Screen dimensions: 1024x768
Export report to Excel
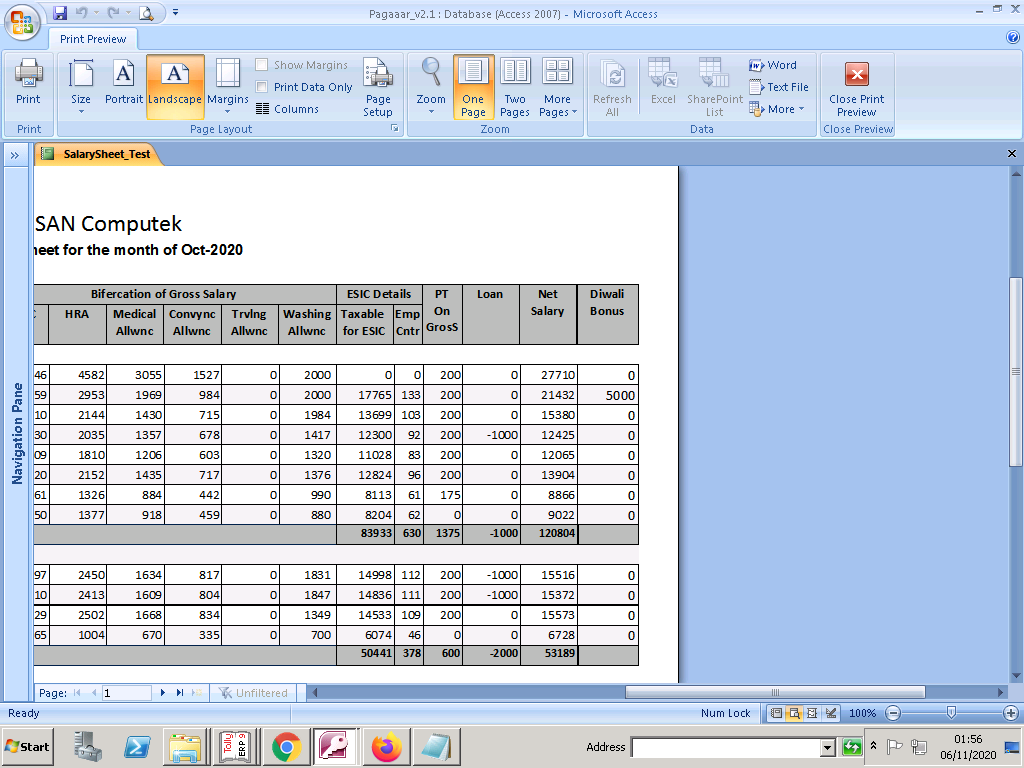click(x=663, y=82)
